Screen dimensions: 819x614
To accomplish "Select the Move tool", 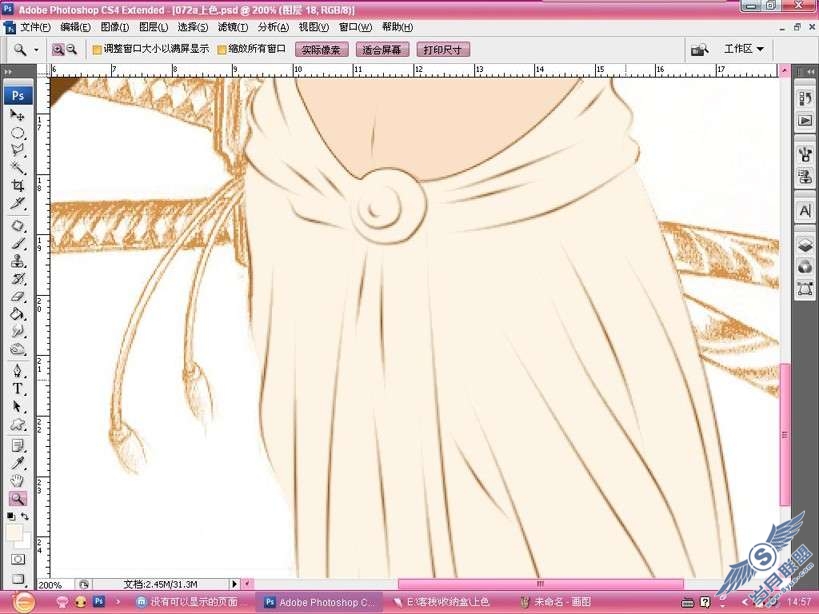I will (17, 114).
